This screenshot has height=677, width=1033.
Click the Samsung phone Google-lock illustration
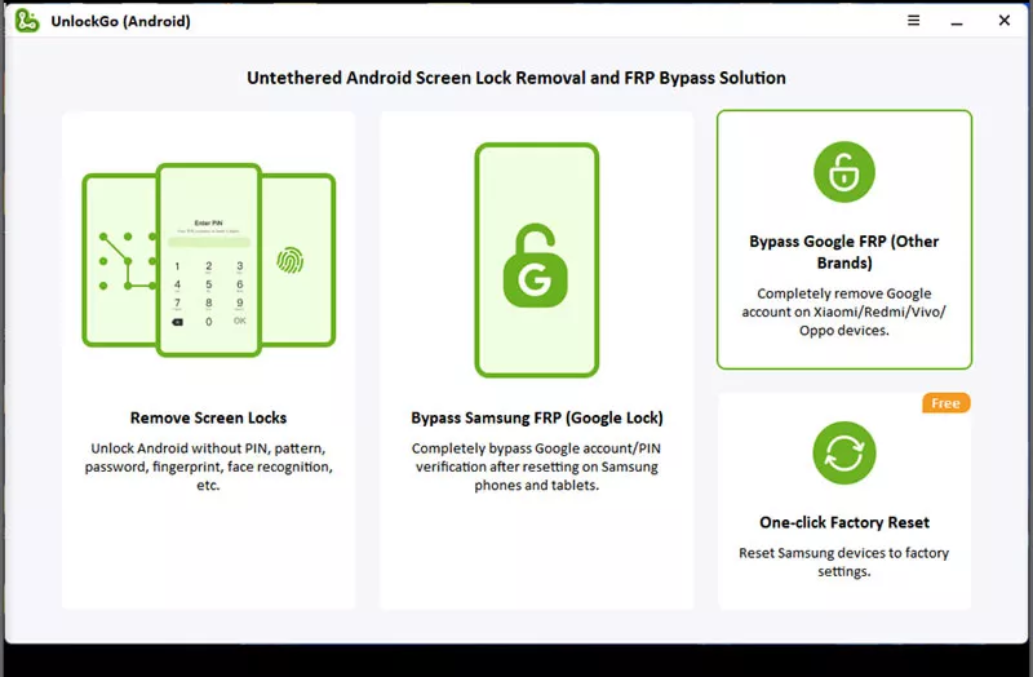tap(536, 260)
